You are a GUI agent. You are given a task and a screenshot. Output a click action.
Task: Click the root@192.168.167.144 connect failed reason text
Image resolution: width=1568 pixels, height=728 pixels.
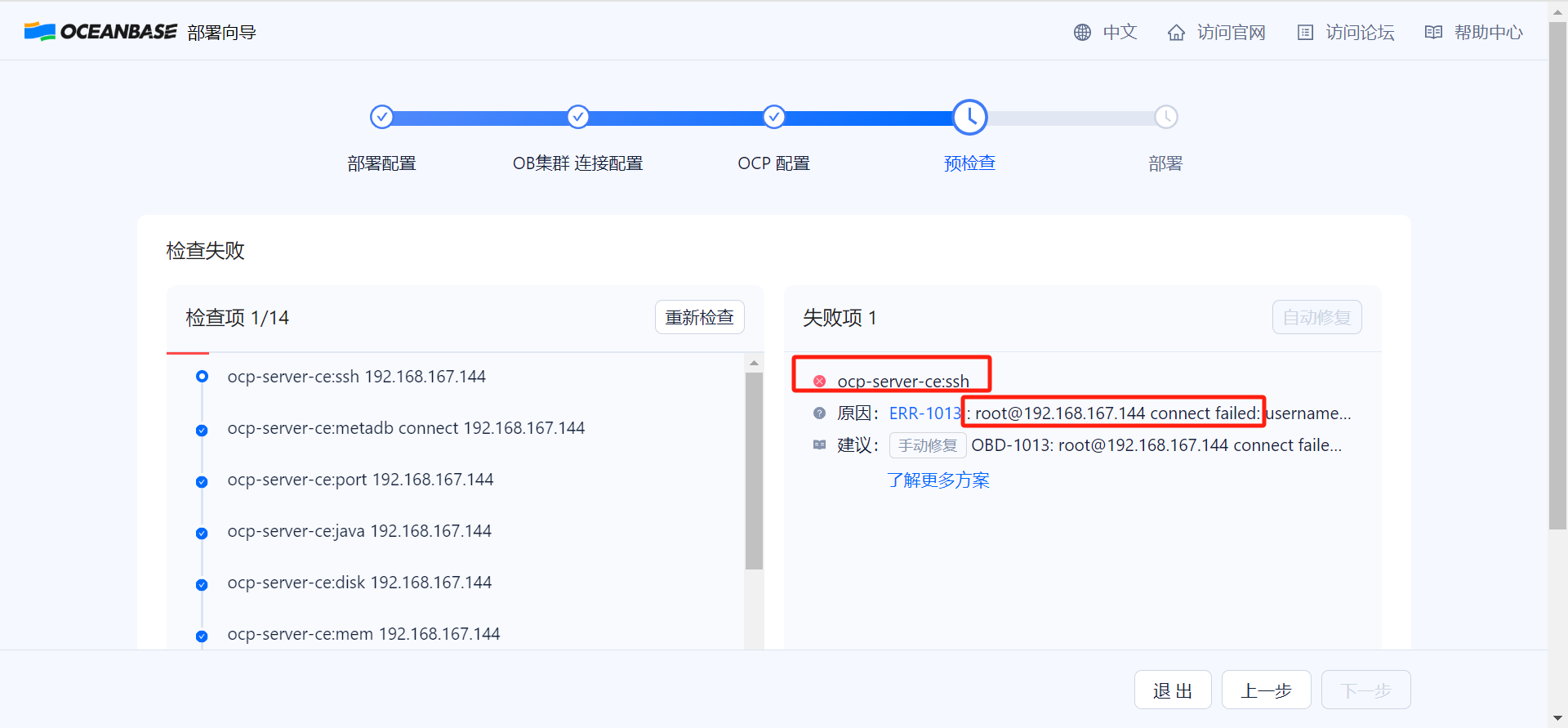(x=1118, y=413)
